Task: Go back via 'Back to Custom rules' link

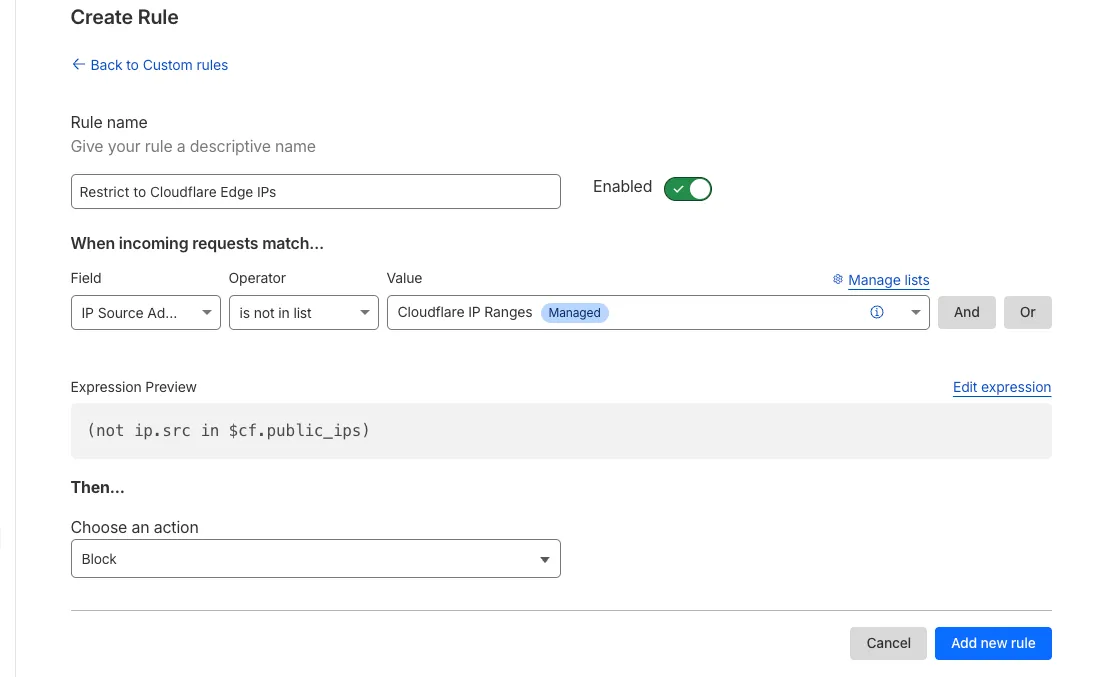Action: [x=158, y=64]
